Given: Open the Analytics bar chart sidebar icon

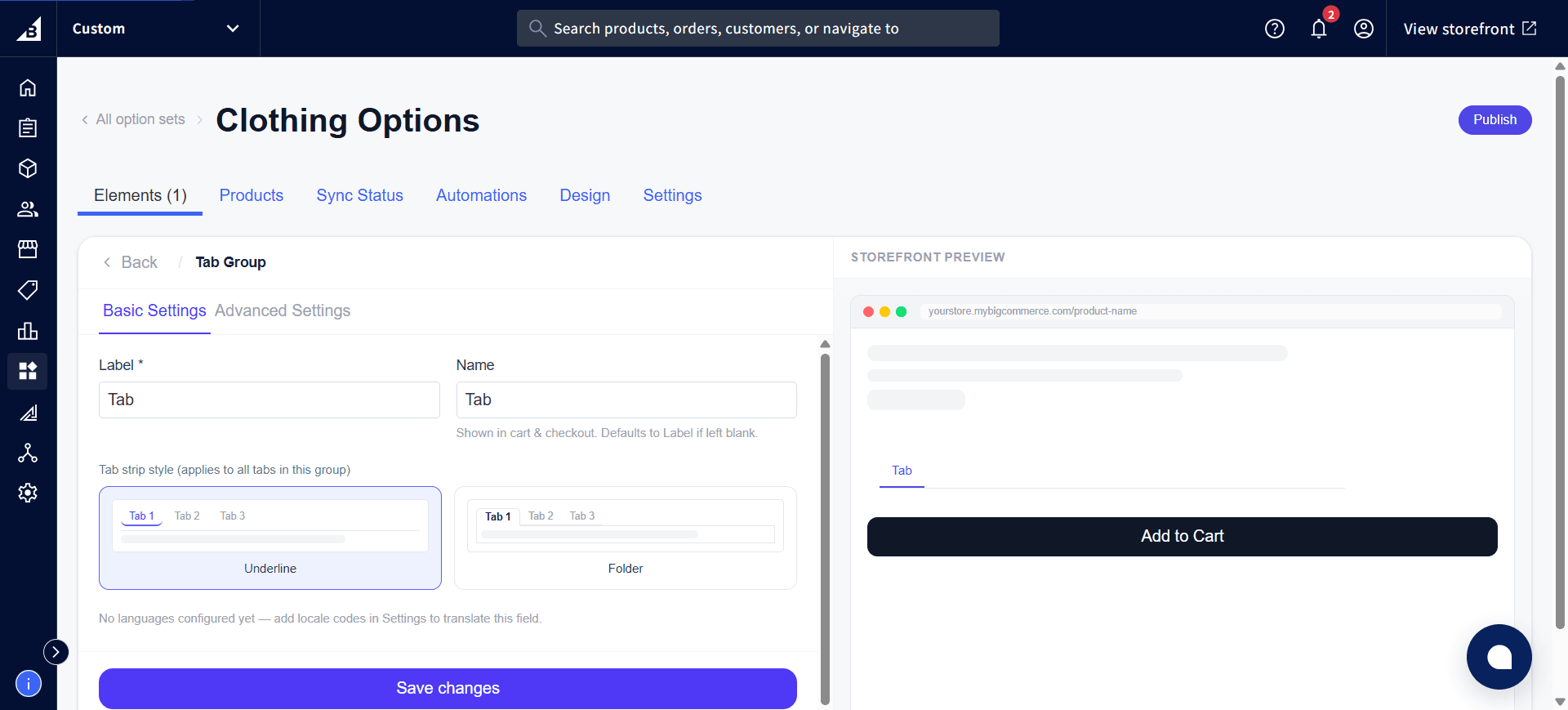Looking at the screenshot, I should (28, 331).
